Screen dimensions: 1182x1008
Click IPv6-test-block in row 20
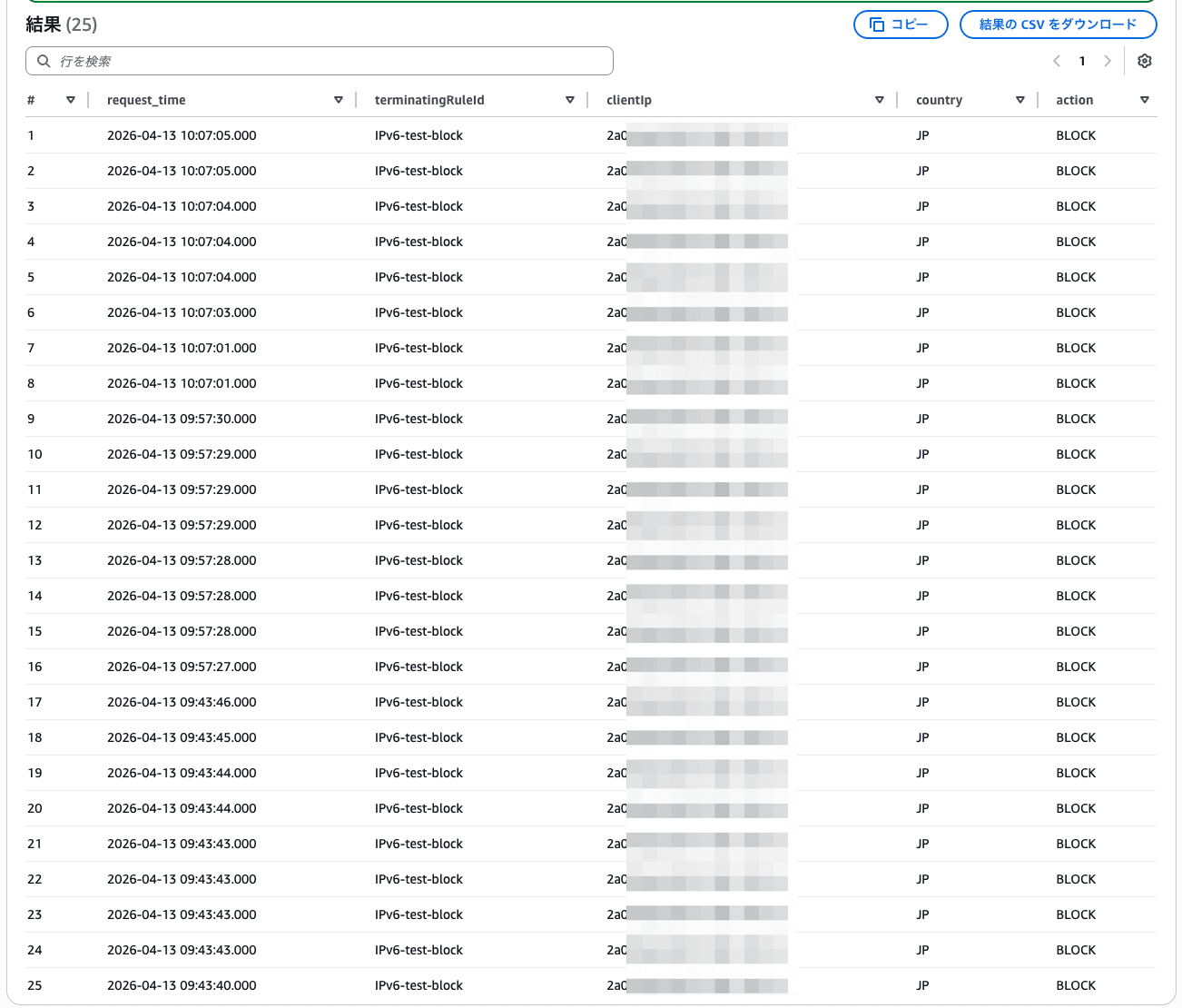point(419,808)
